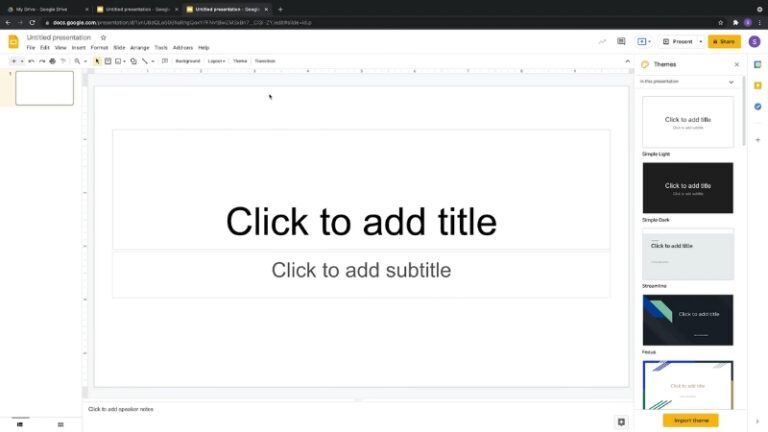Viewport: 768px width, 432px height.
Task: Open Google Keep in side panel
Action: pos(758,85)
